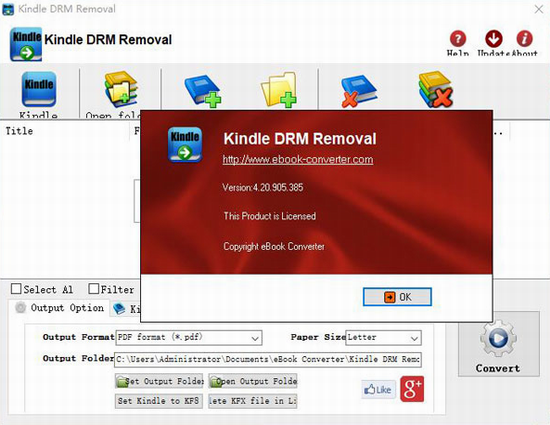Add a book with blue book plus icon

[x=203, y=90]
